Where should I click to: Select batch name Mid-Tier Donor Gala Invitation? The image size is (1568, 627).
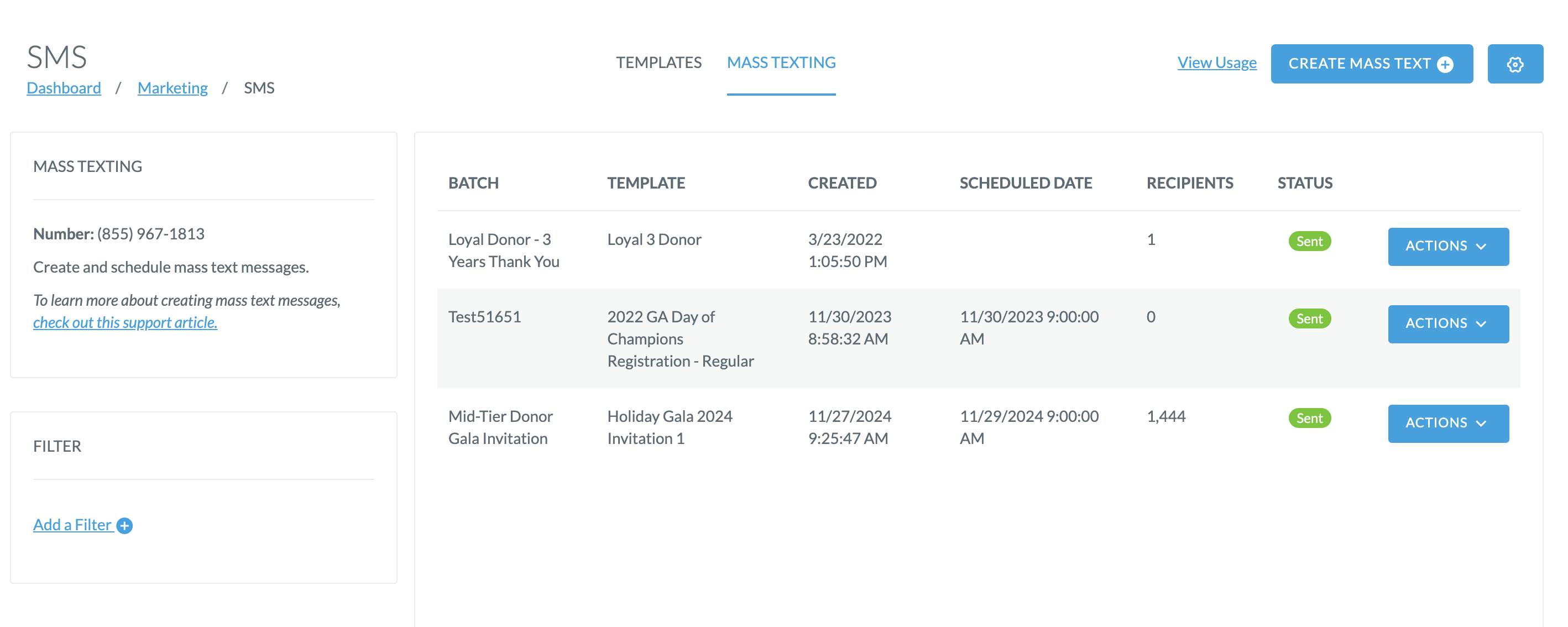pos(500,427)
